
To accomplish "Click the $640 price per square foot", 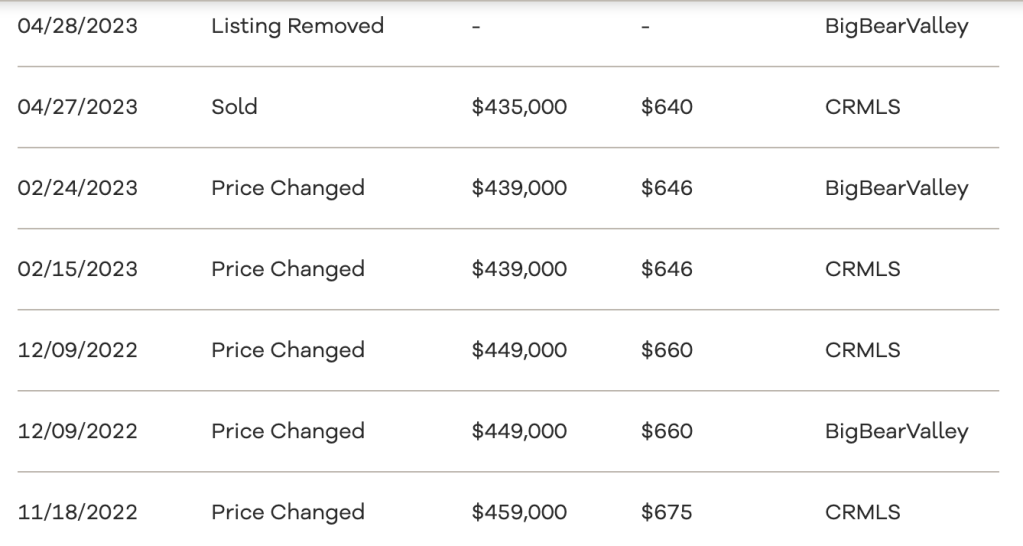I will click(666, 107).
